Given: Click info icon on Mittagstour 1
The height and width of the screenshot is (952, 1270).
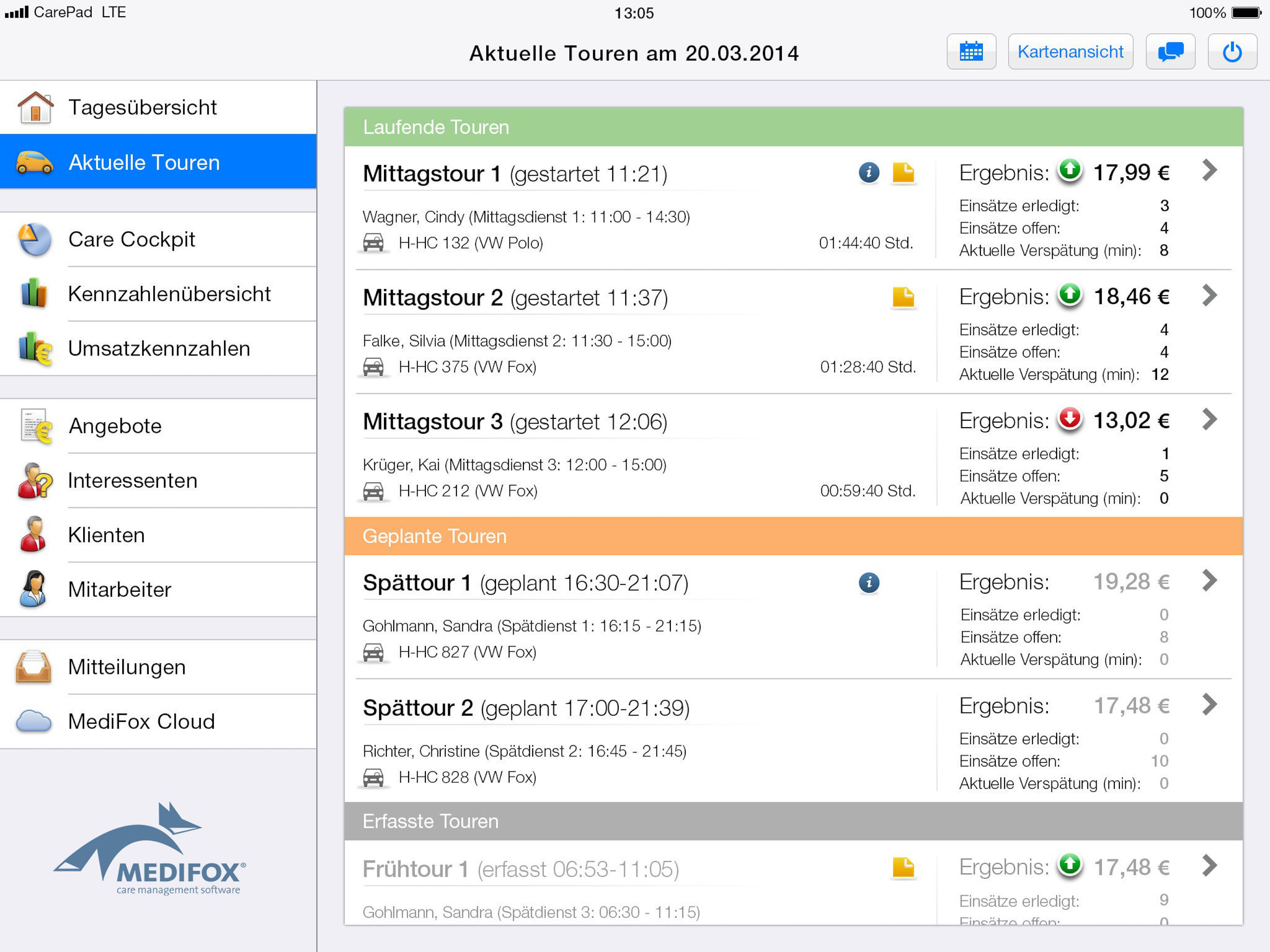Looking at the screenshot, I should 869,172.
